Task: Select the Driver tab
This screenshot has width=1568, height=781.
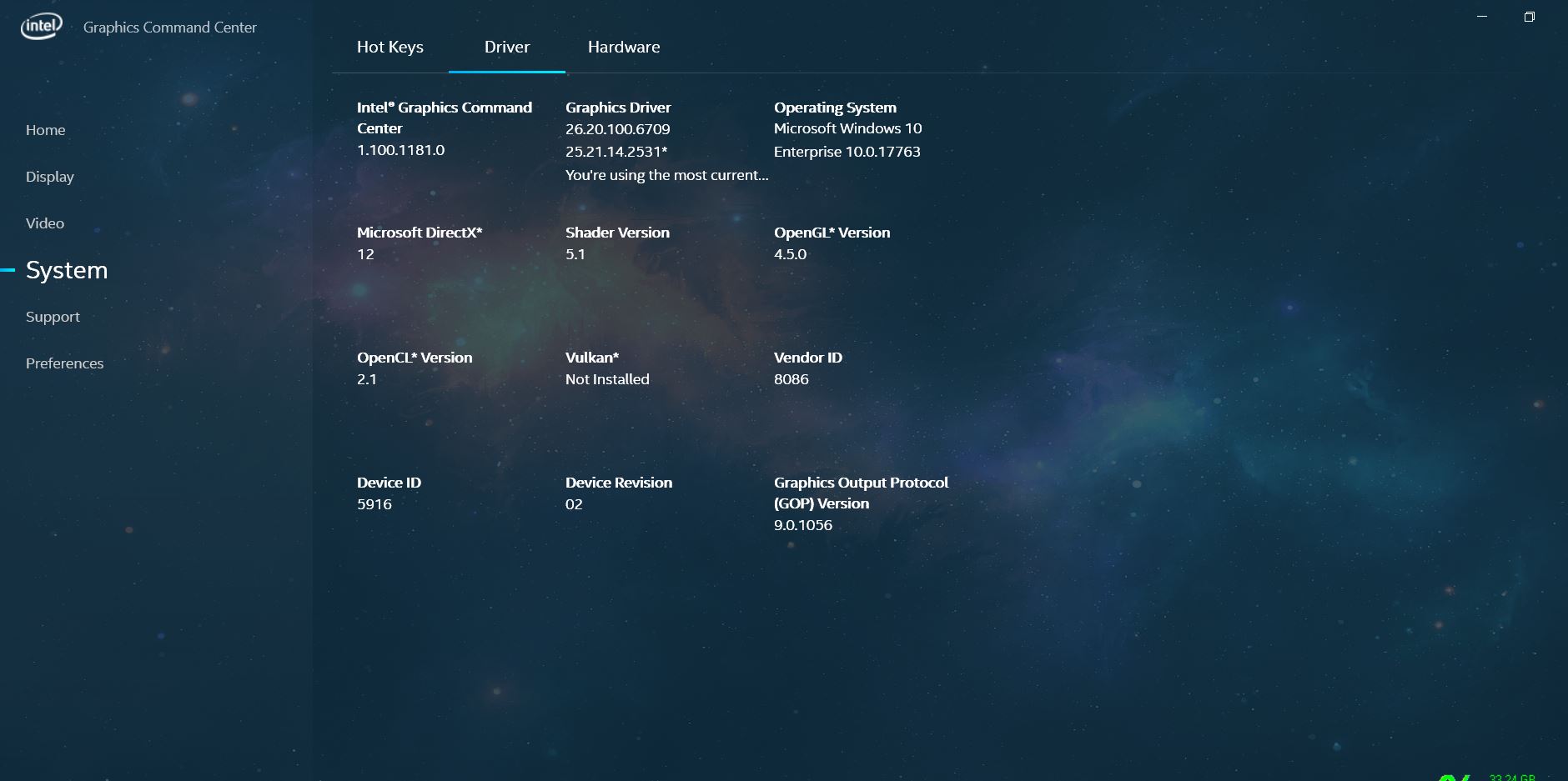Action: coord(507,48)
